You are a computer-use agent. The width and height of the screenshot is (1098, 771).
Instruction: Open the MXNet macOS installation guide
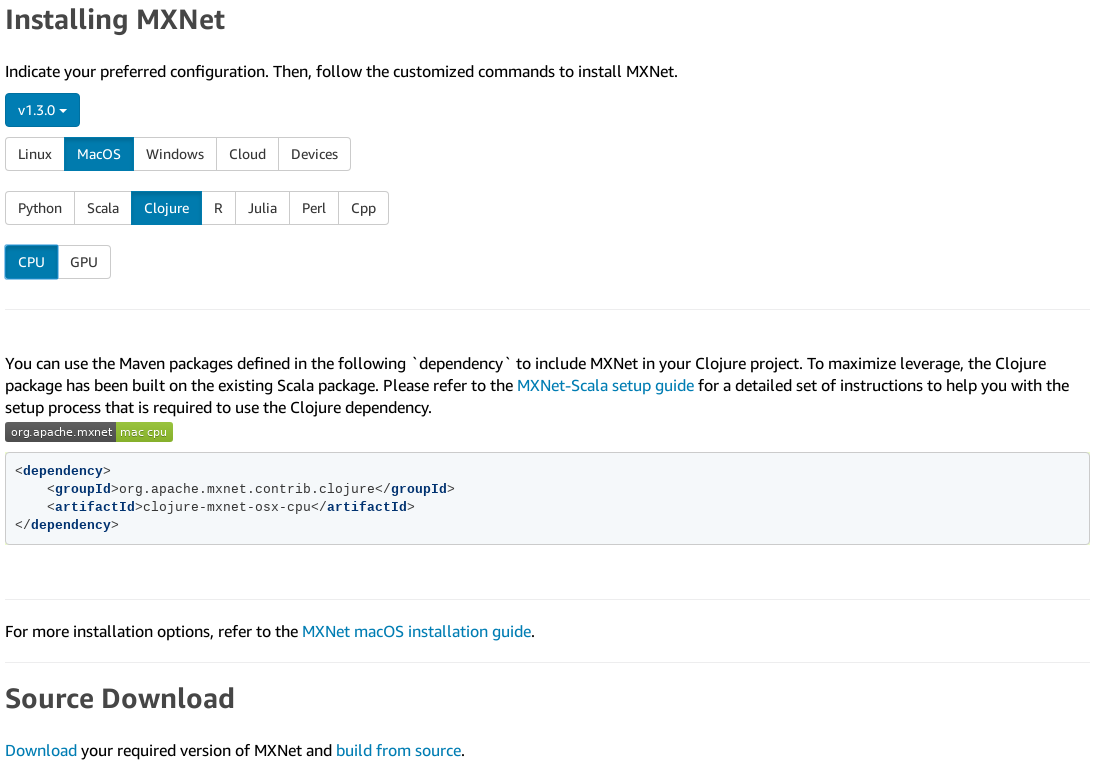[416, 631]
